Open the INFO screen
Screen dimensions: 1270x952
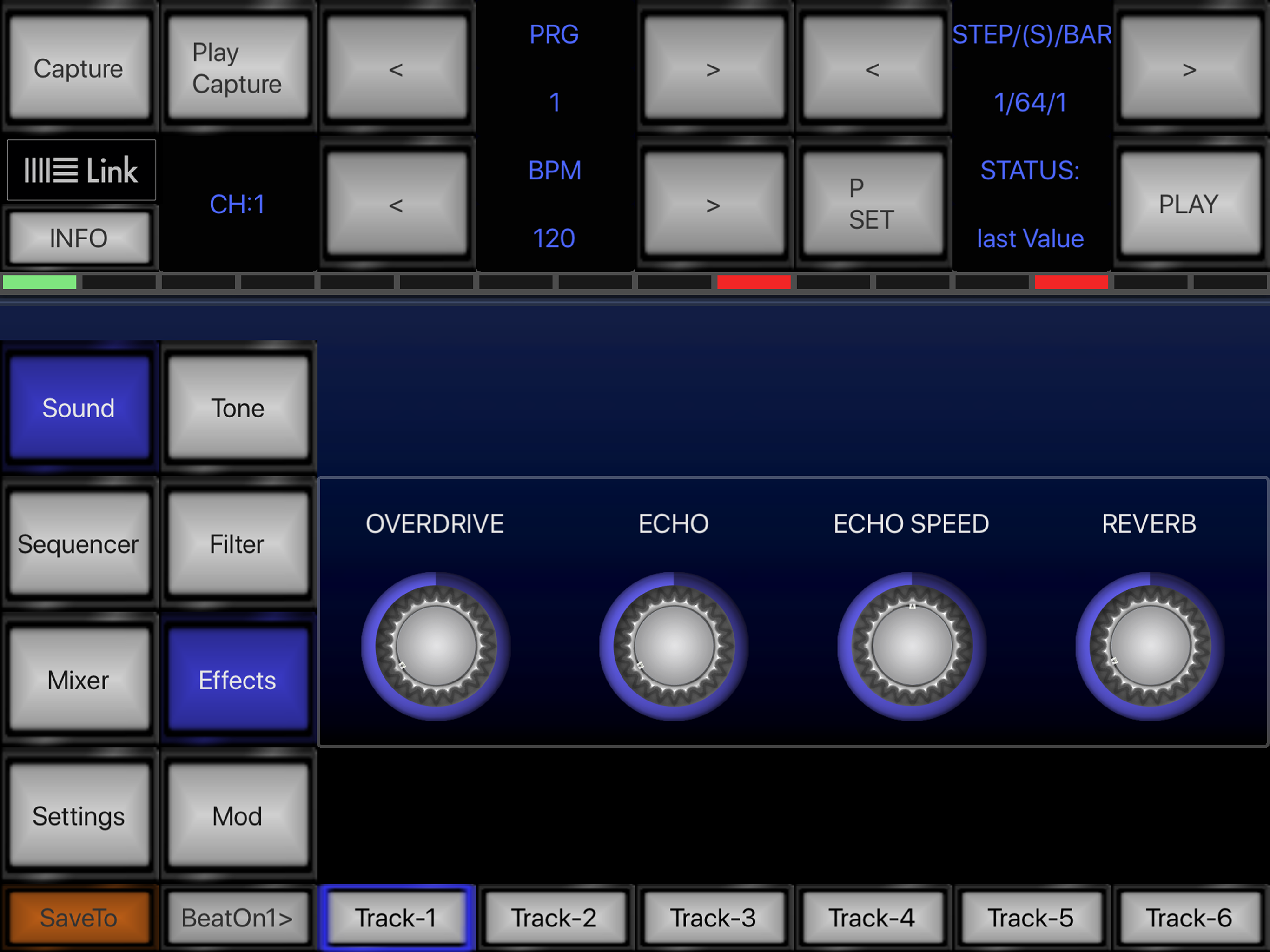pyautogui.click(x=79, y=238)
